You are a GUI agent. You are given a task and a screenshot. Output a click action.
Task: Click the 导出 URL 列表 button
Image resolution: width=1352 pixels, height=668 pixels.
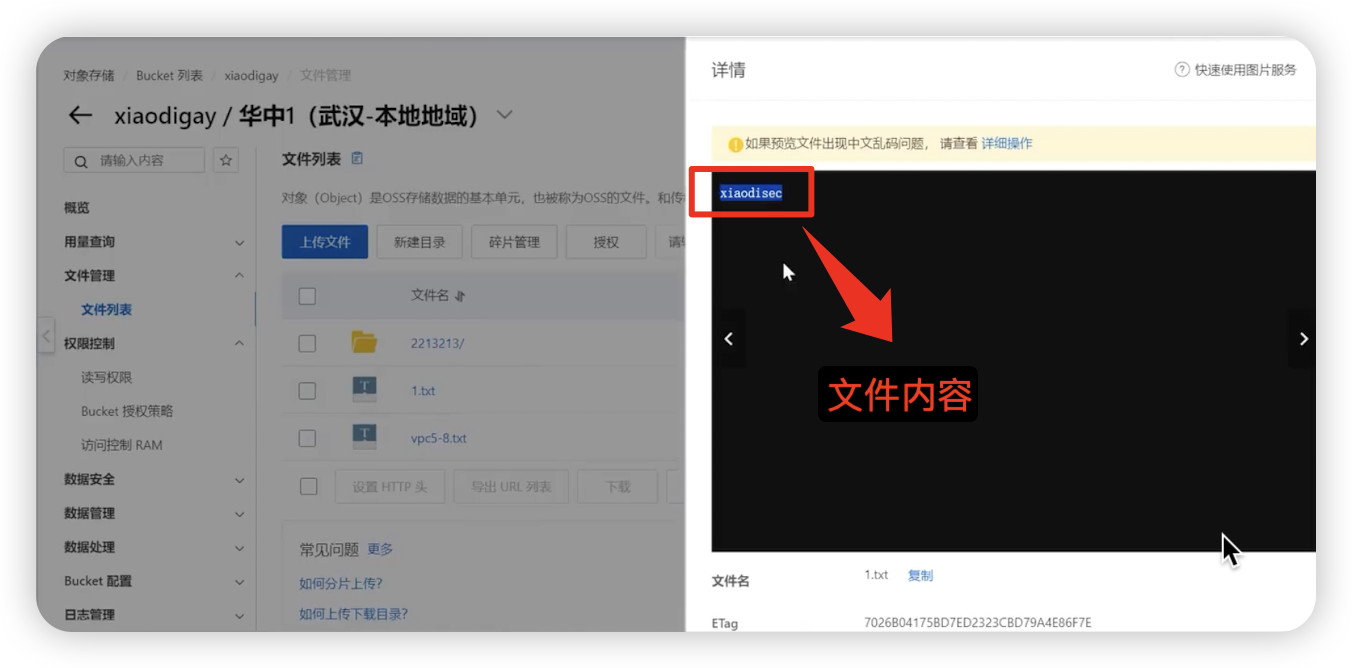coord(511,487)
